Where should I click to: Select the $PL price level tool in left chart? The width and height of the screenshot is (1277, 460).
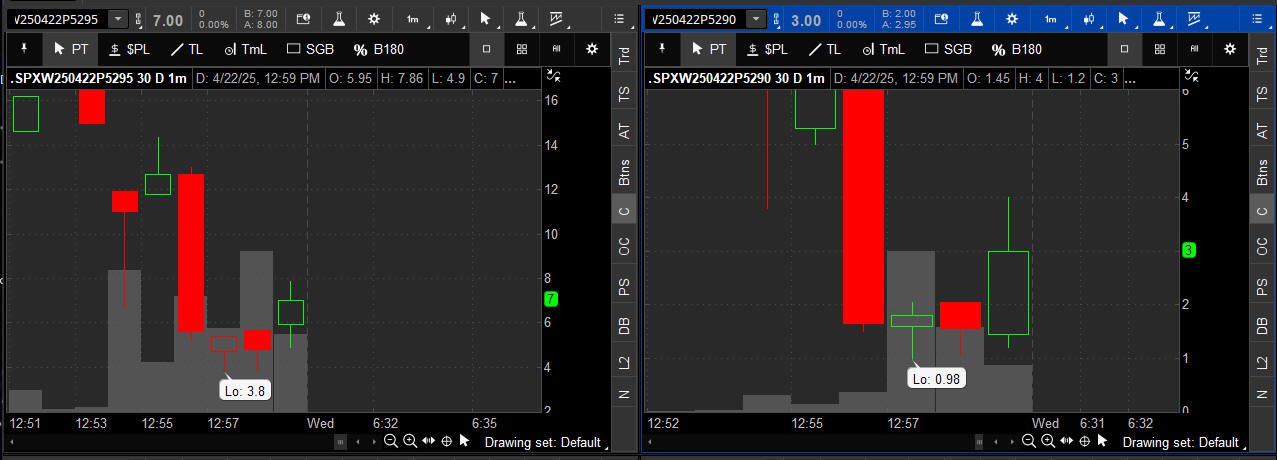click(x=126, y=49)
